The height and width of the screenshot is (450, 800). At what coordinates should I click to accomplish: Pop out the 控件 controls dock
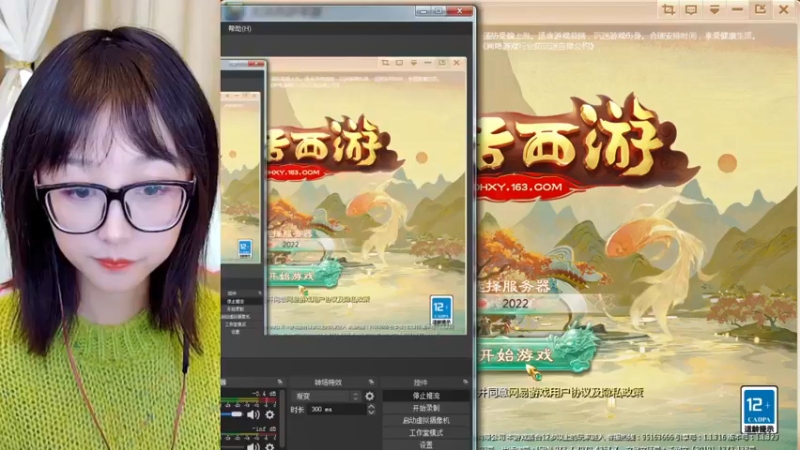pyautogui.click(x=465, y=382)
